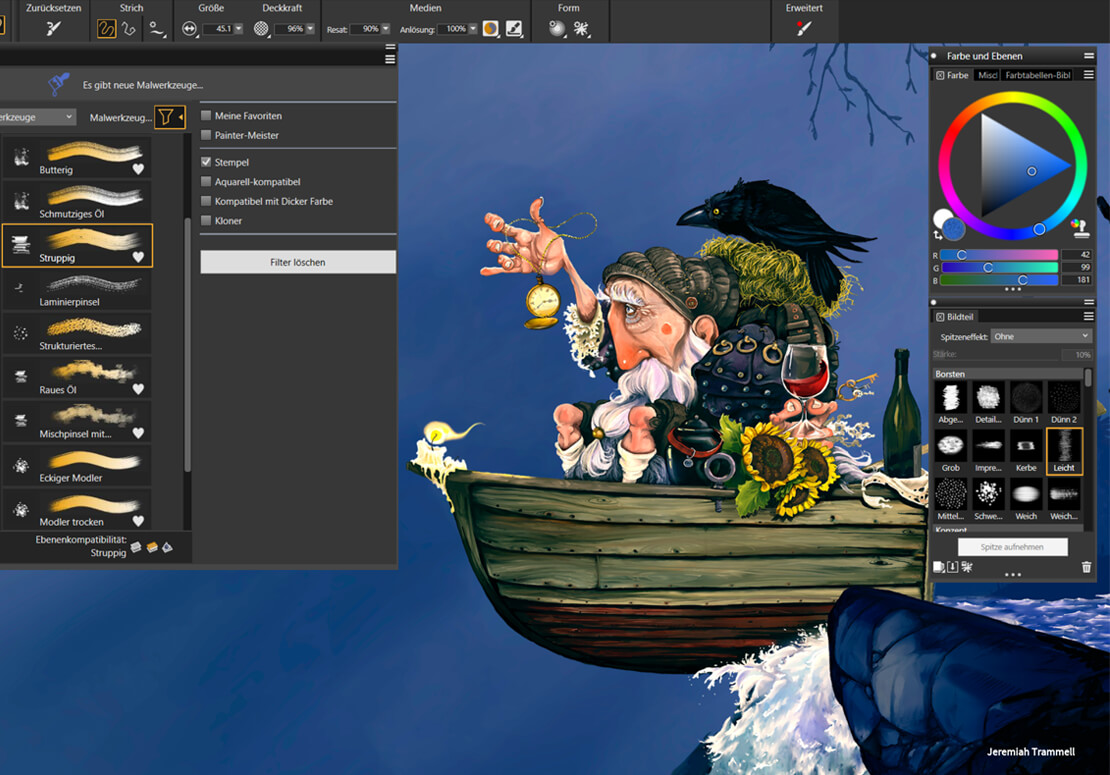Toggle favorite heart on Butterig brush
The width and height of the screenshot is (1110, 775).
(138, 169)
